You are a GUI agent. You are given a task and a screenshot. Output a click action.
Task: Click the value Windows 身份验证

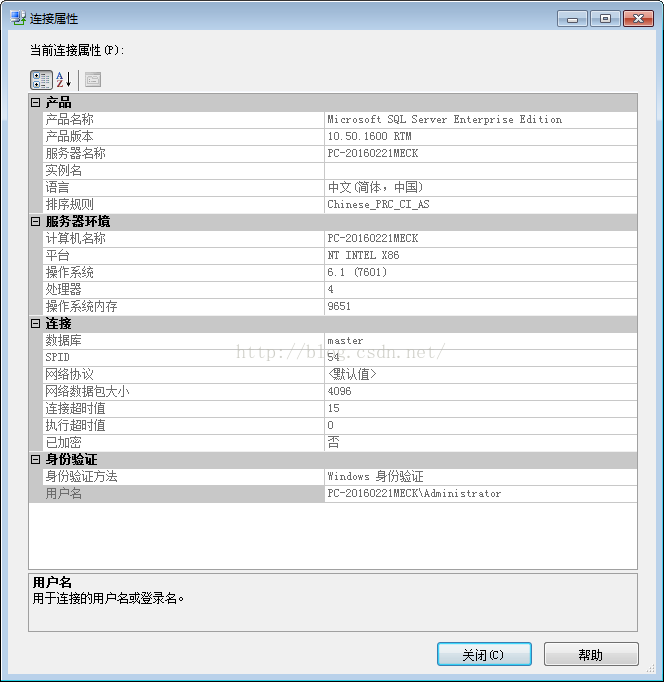pyautogui.click(x=375, y=476)
